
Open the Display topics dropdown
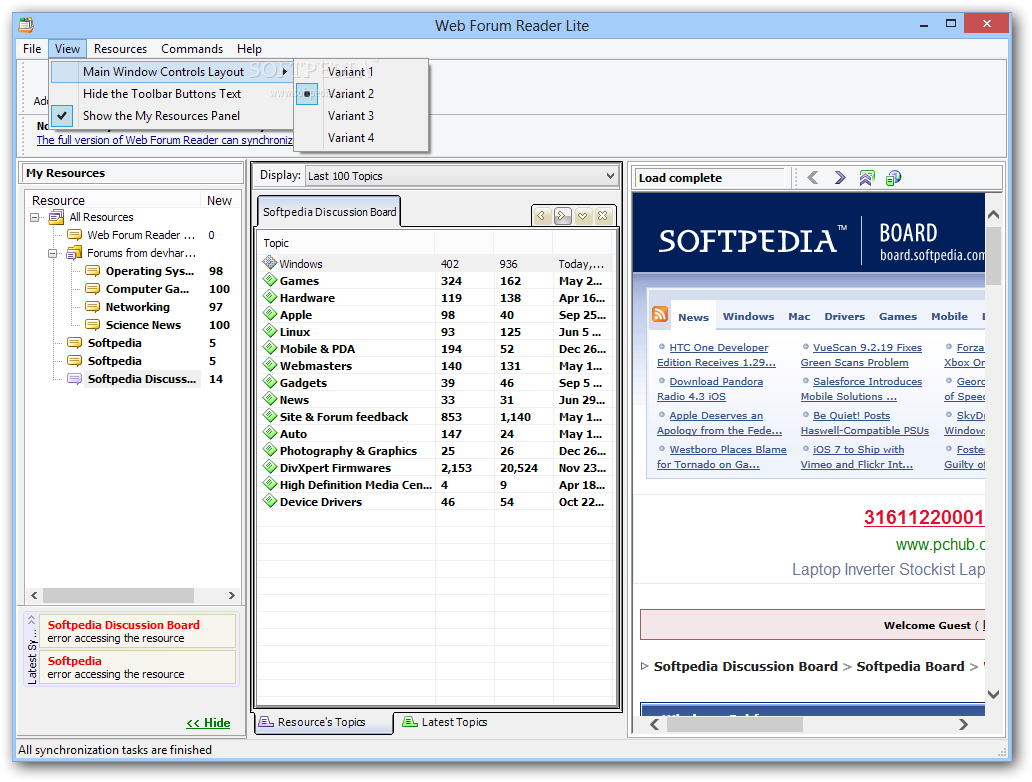click(x=461, y=176)
